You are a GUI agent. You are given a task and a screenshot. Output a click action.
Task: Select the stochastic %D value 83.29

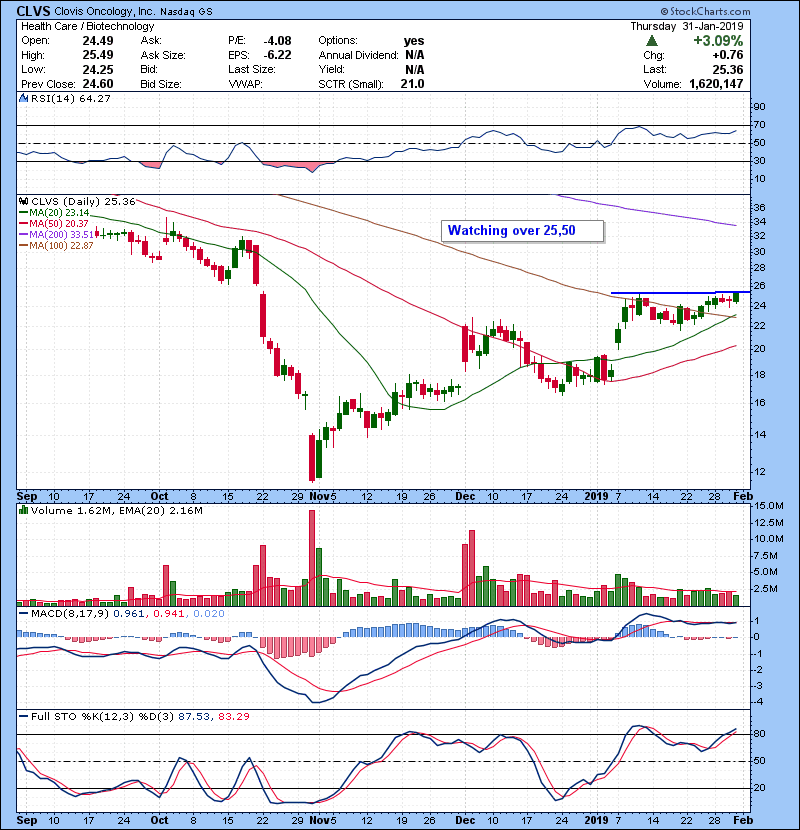point(233,716)
